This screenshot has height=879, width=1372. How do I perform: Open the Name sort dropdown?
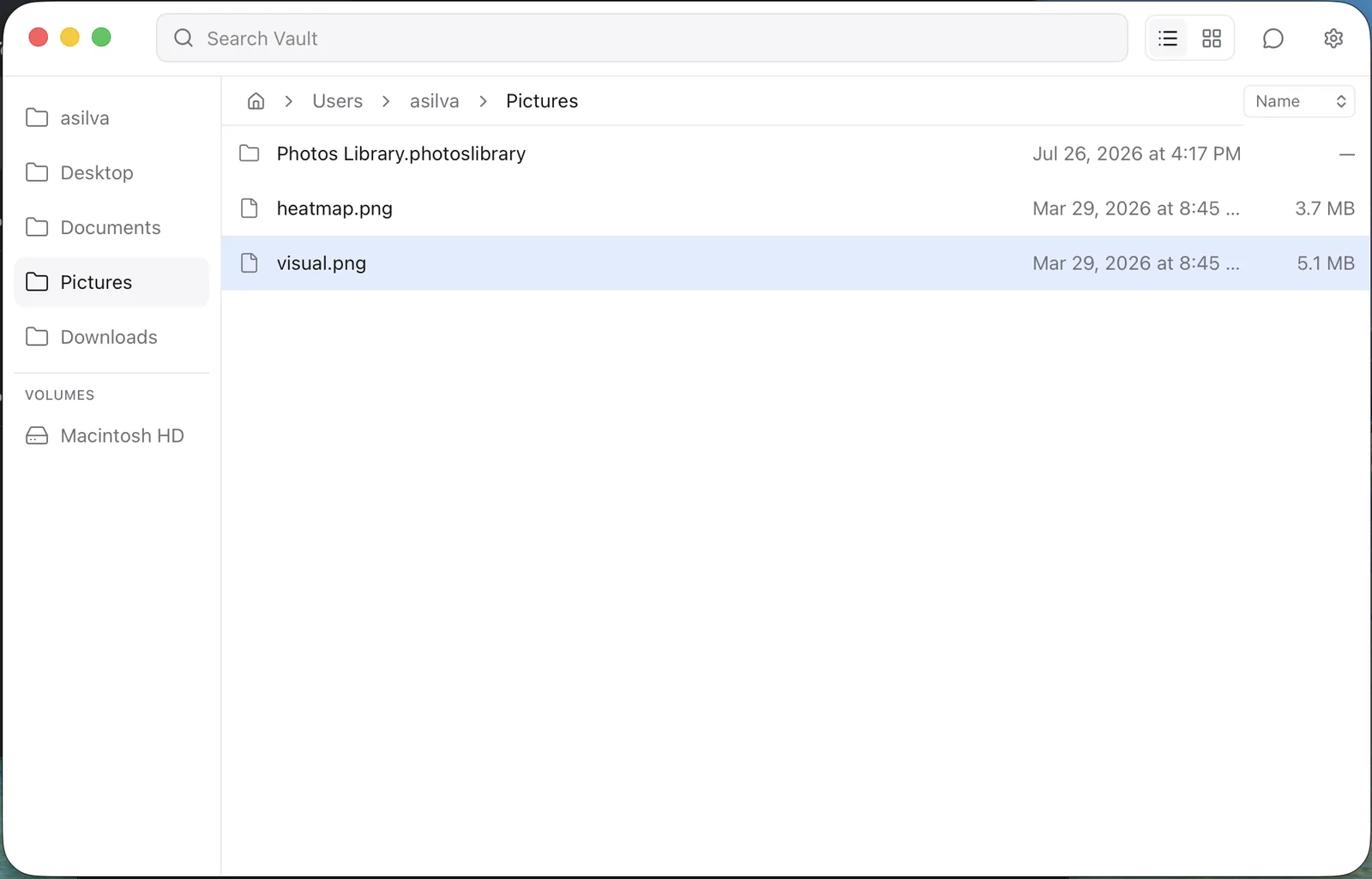pyautogui.click(x=1299, y=101)
